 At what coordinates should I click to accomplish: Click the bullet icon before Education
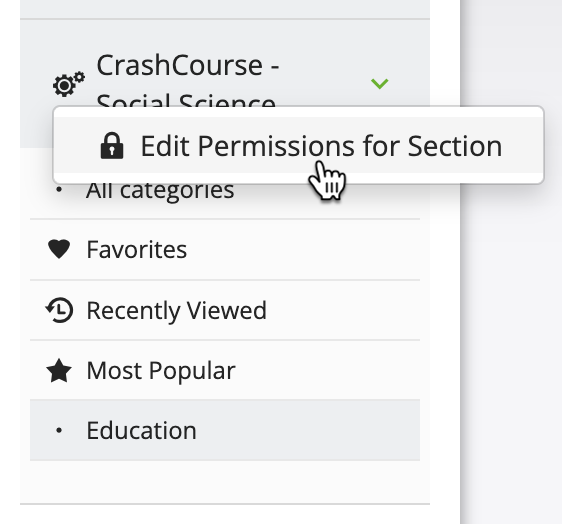pos(59,430)
